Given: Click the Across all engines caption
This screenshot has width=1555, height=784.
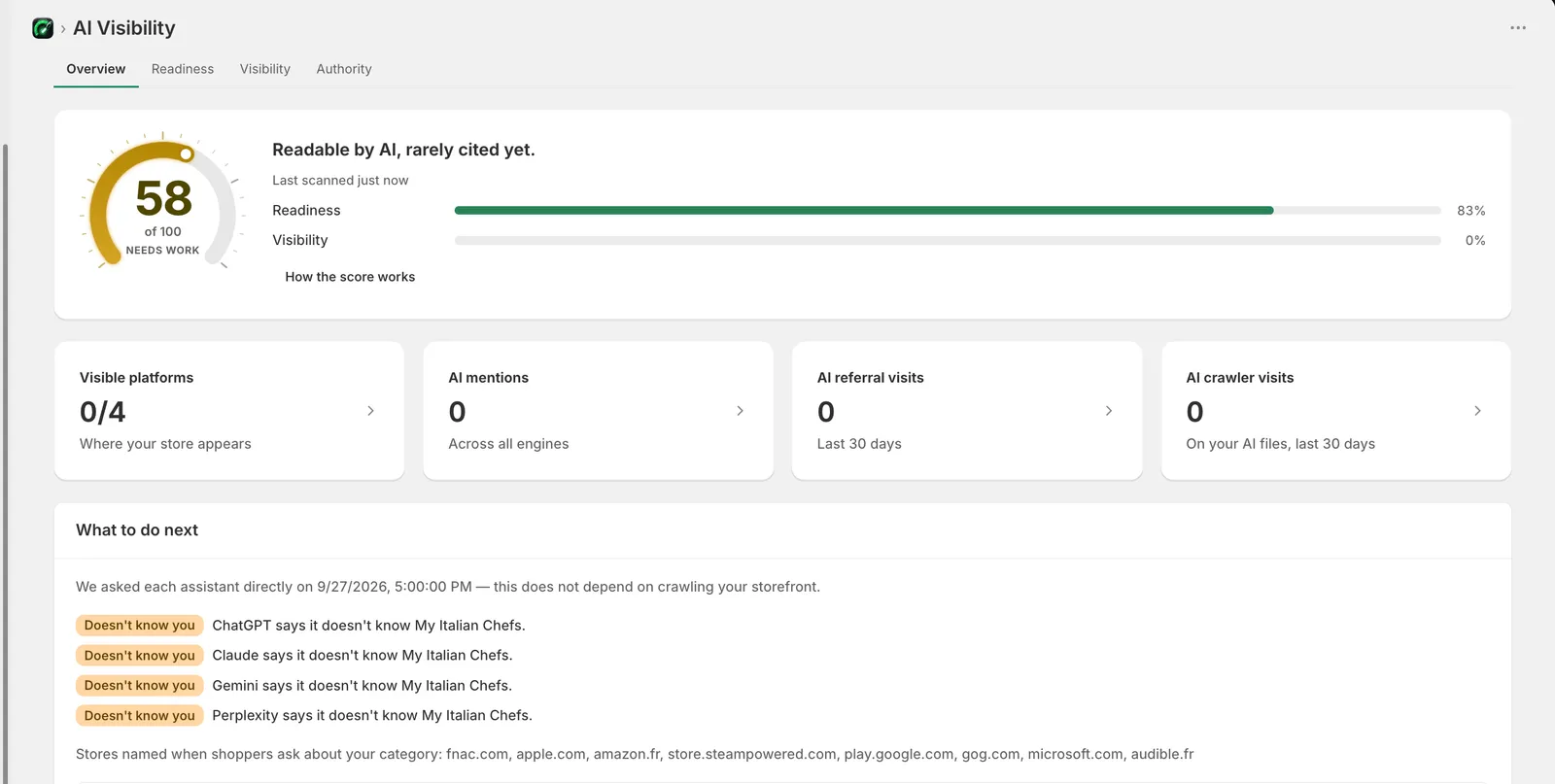Looking at the screenshot, I should [x=508, y=444].
